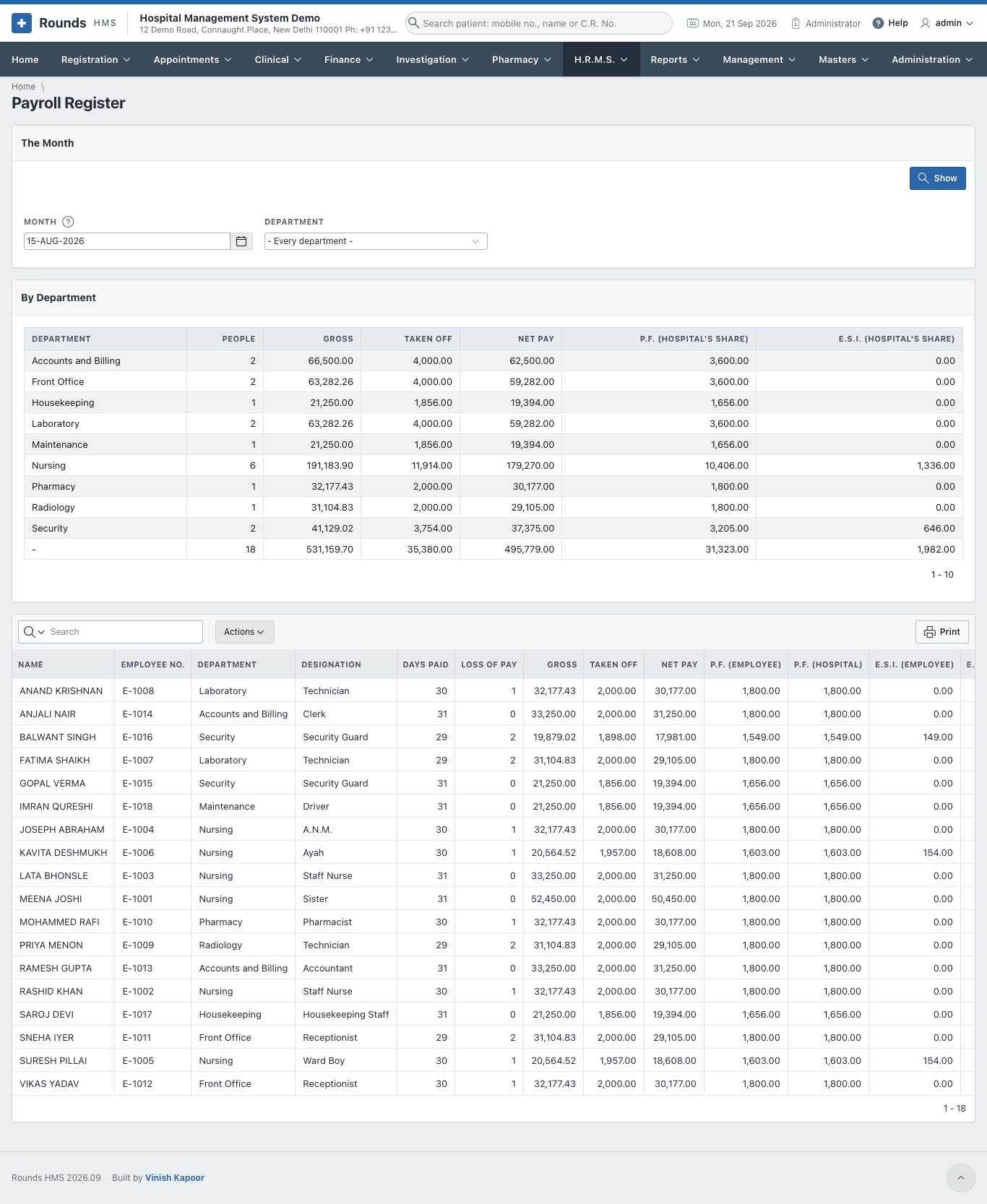Image resolution: width=987 pixels, height=1204 pixels.
Task: Click employee number E-1014
Action: tap(138, 714)
